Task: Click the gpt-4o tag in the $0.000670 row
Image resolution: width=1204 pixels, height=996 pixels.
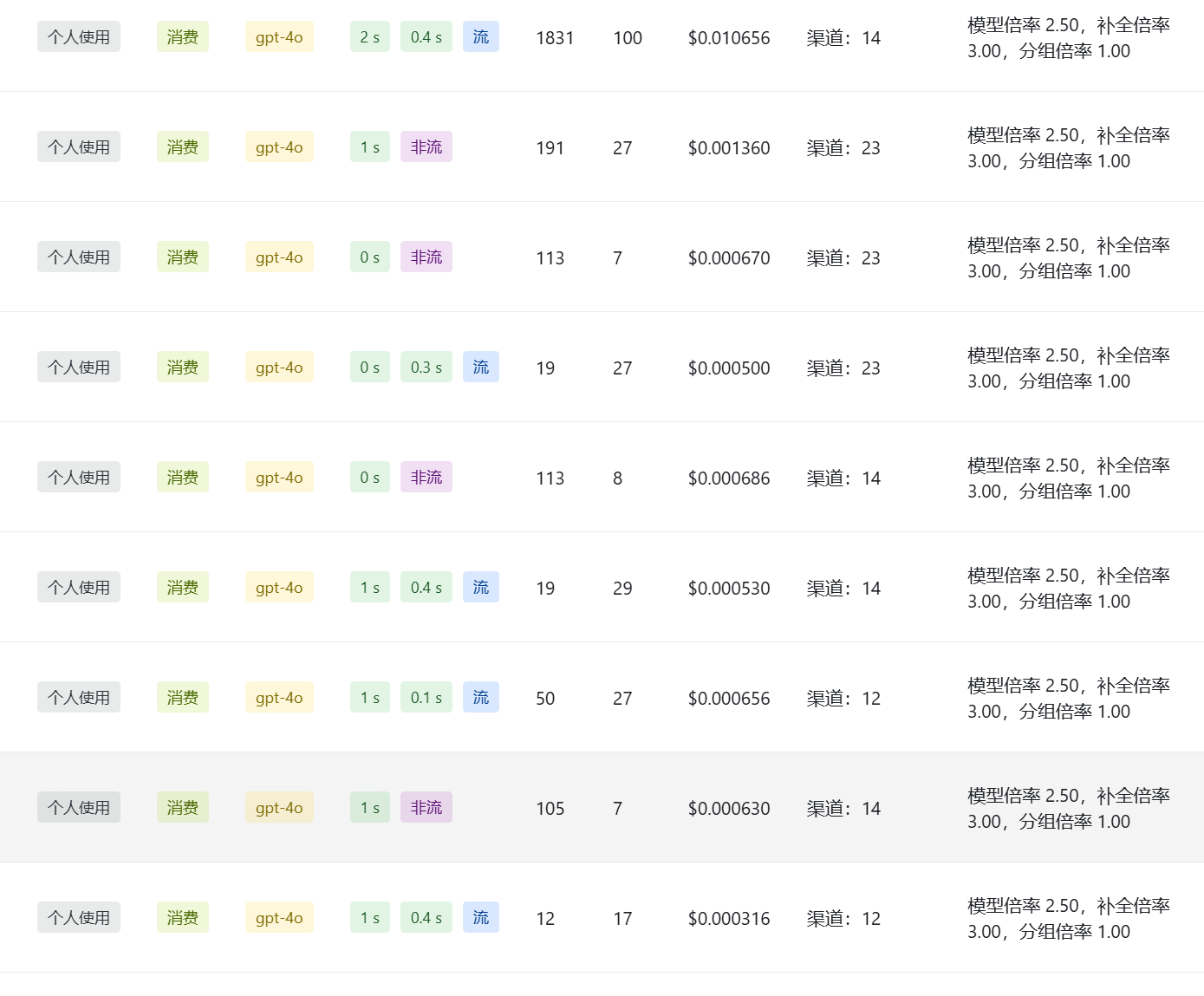Action: point(279,257)
